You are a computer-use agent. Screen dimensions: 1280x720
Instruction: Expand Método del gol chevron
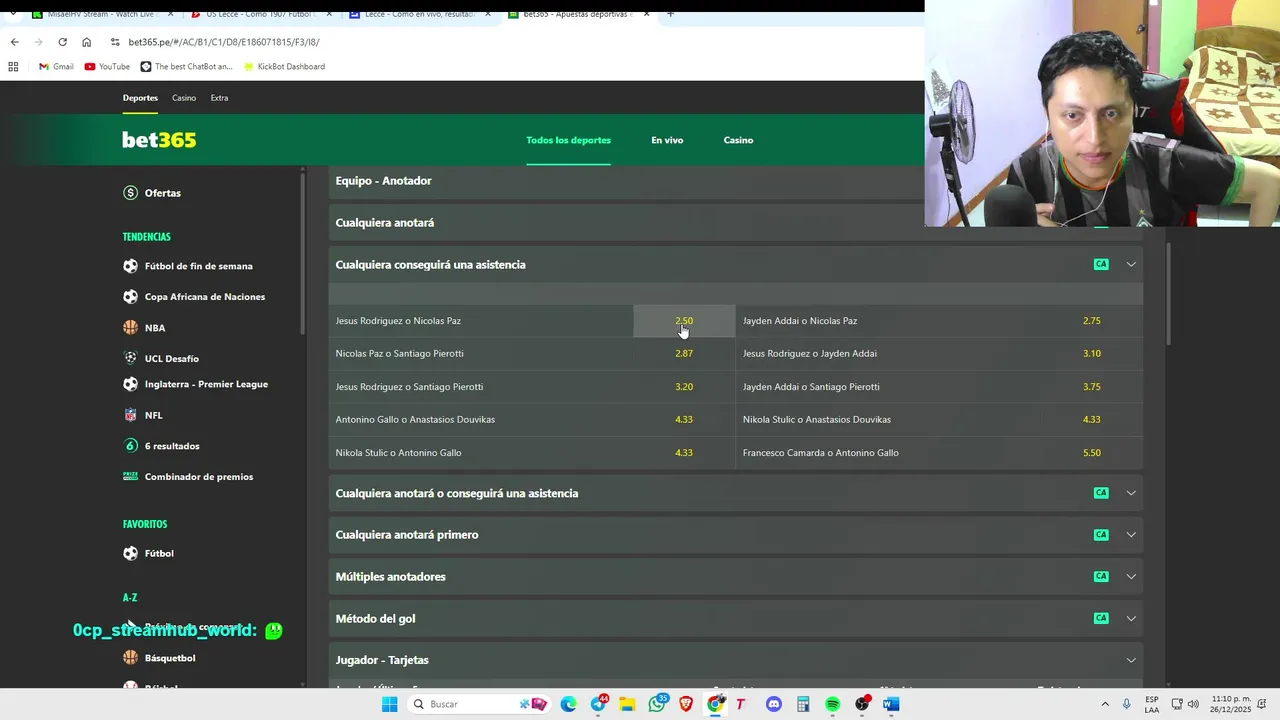click(x=1131, y=618)
